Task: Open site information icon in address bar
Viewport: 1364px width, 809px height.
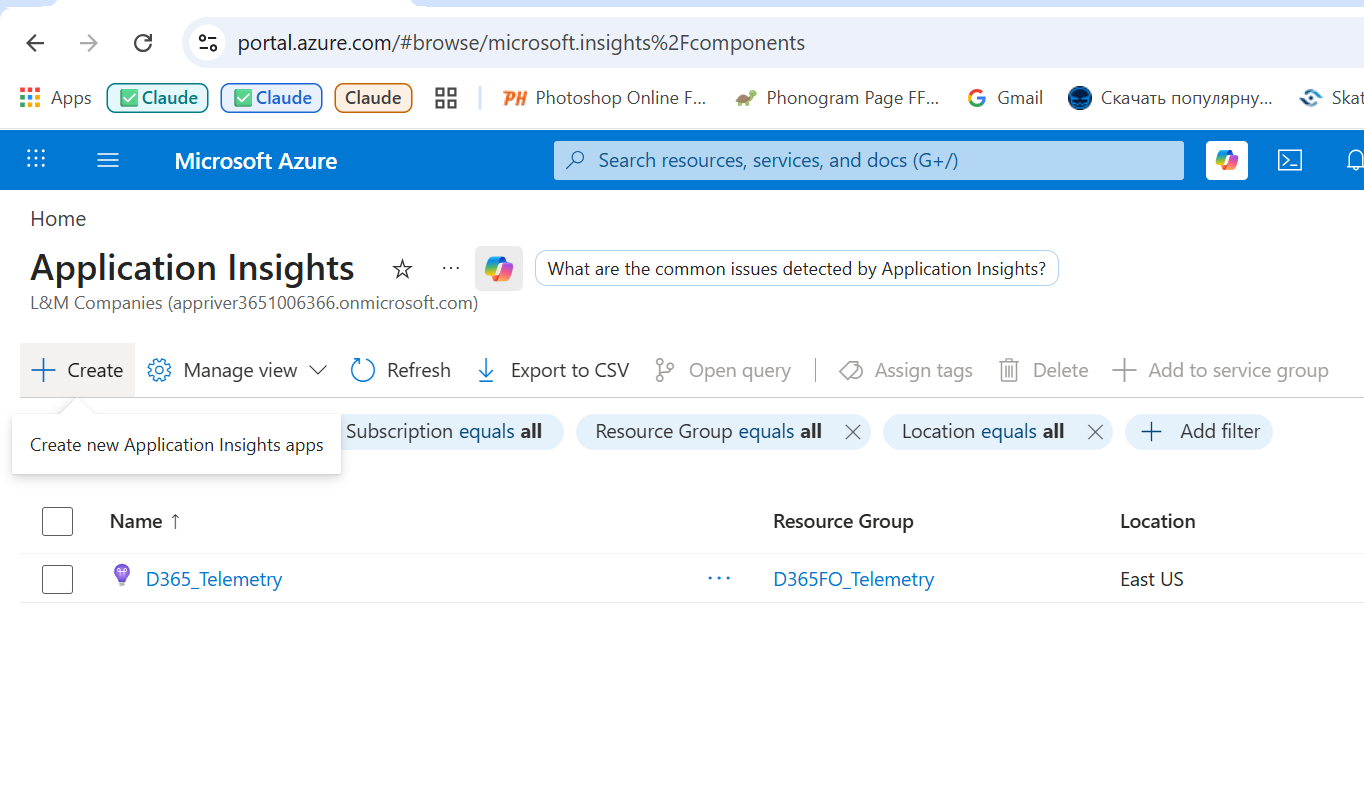Action: (x=208, y=43)
